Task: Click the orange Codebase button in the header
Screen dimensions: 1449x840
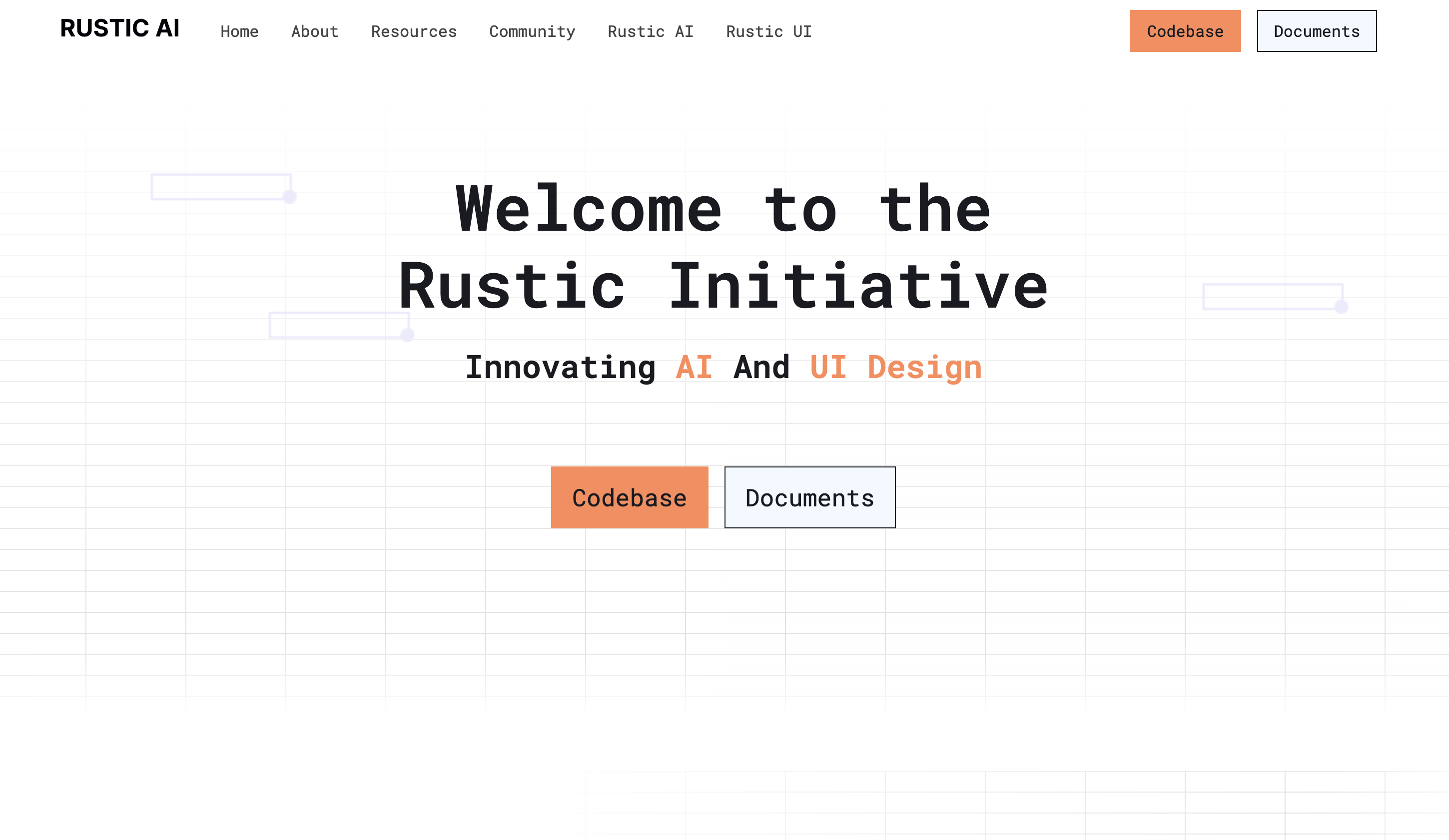Action: pos(1185,31)
